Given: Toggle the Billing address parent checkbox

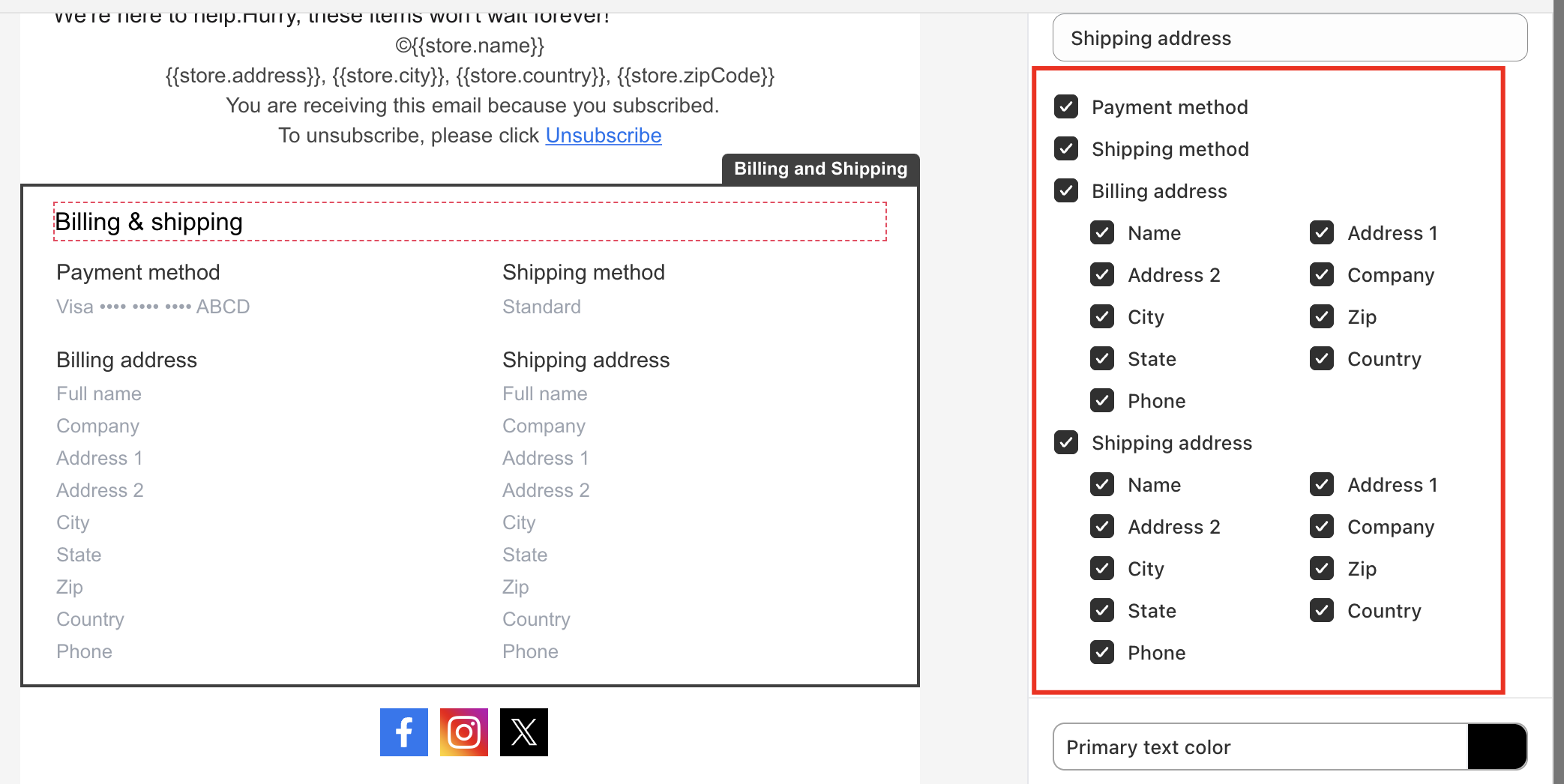Looking at the screenshot, I should pyautogui.click(x=1066, y=191).
